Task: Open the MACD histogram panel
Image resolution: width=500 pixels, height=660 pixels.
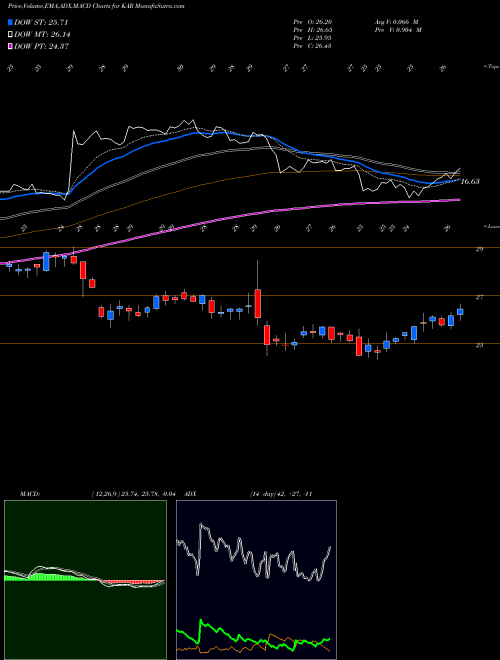Action: tap(85, 580)
